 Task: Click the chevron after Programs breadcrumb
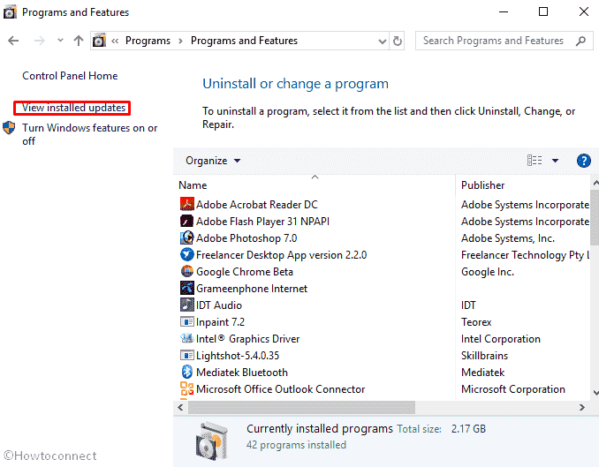pos(180,41)
